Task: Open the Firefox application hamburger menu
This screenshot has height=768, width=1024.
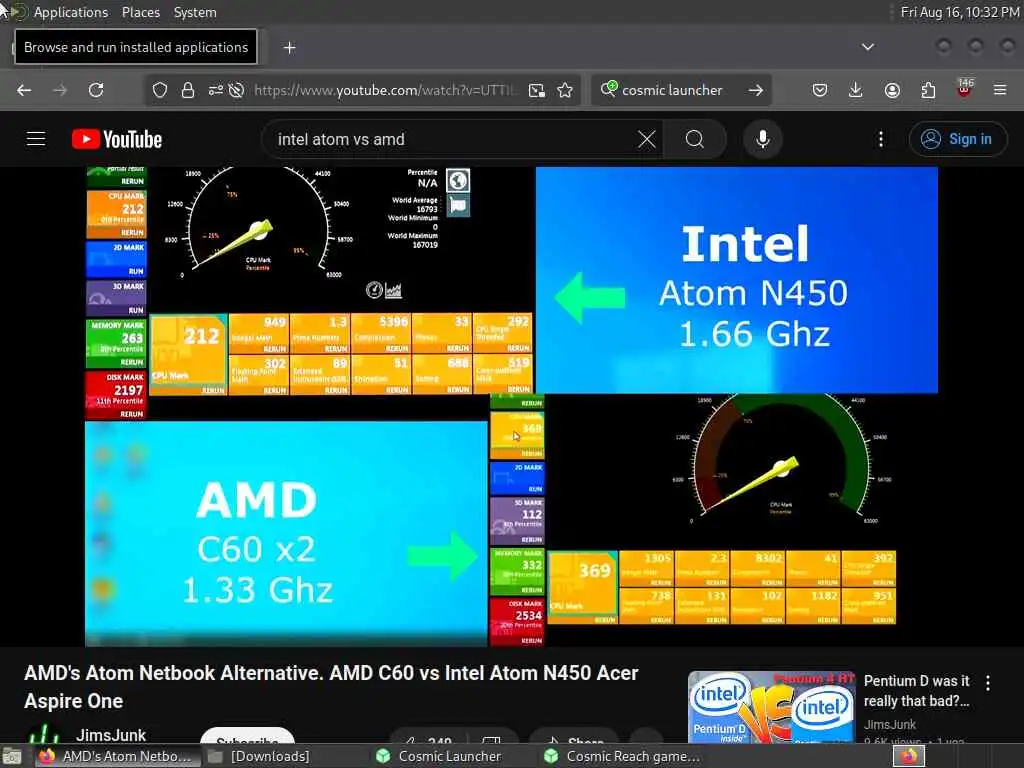Action: click(1000, 90)
